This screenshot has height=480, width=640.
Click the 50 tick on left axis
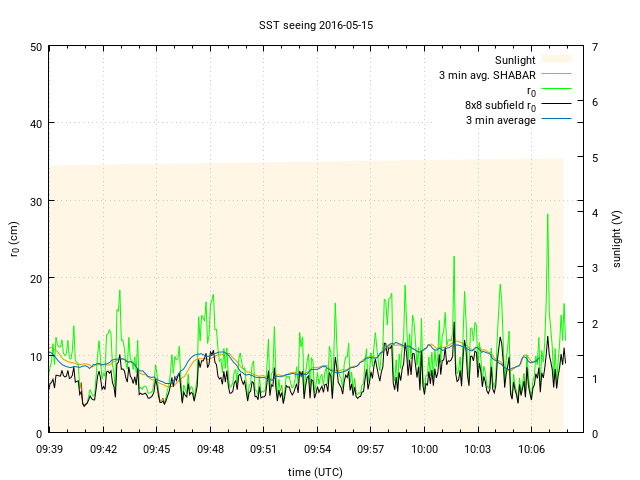[x=36, y=47]
